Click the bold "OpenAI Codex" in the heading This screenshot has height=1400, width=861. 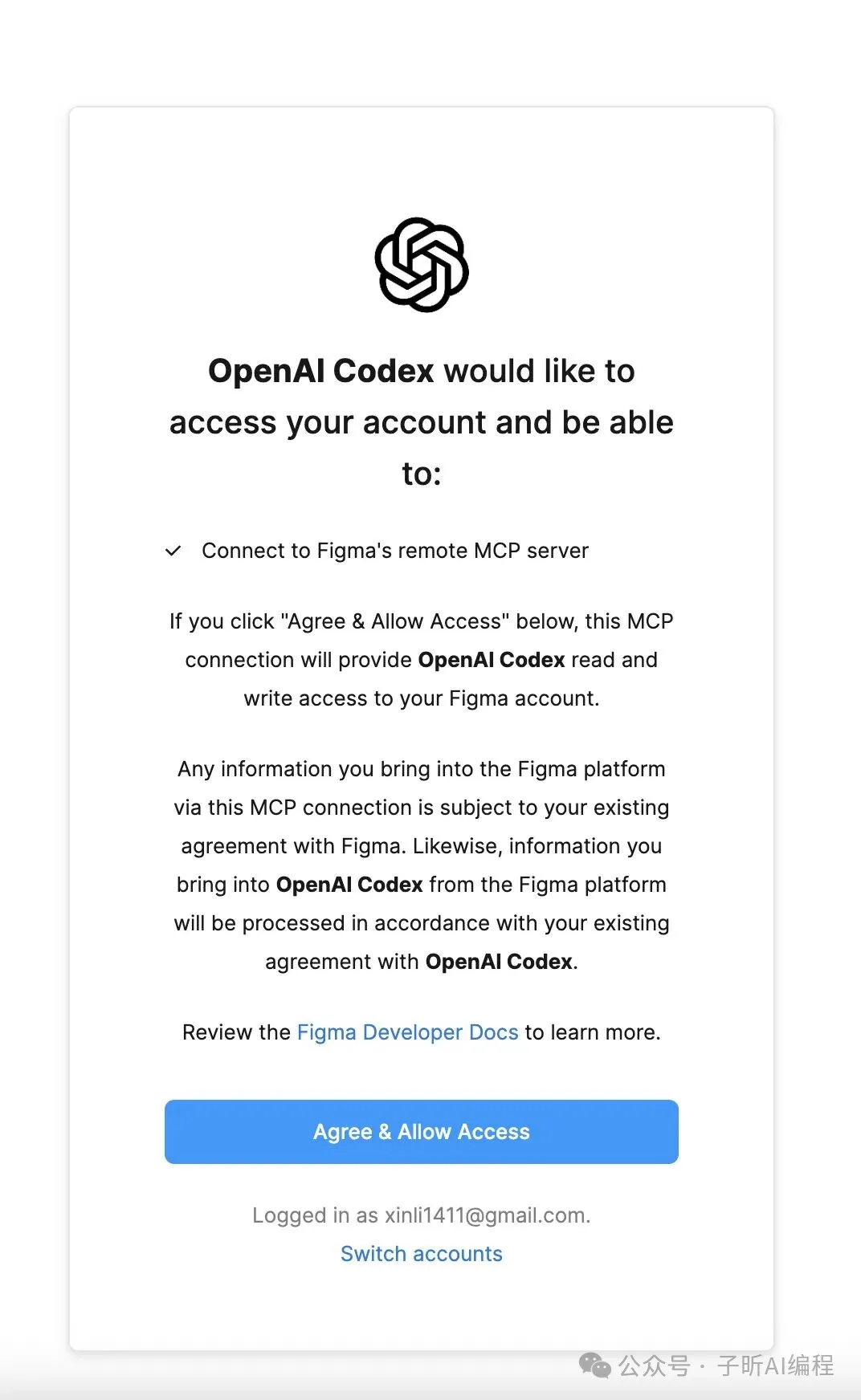click(320, 371)
